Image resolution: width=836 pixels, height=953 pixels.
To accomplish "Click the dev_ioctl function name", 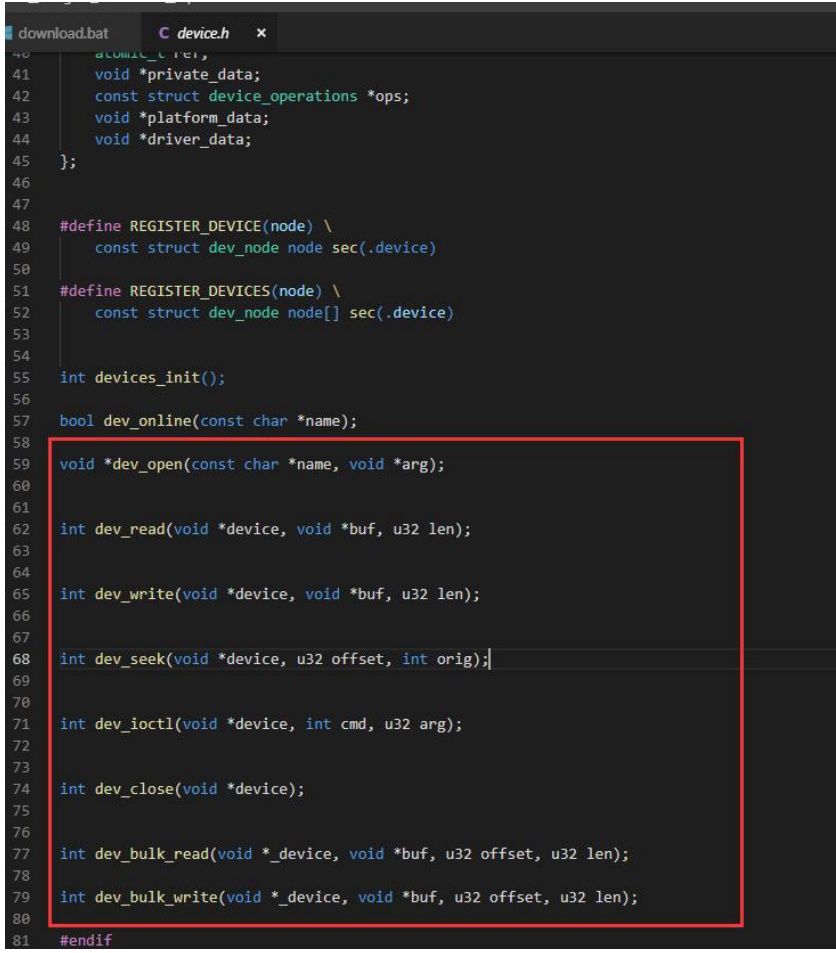I will pos(134,724).
